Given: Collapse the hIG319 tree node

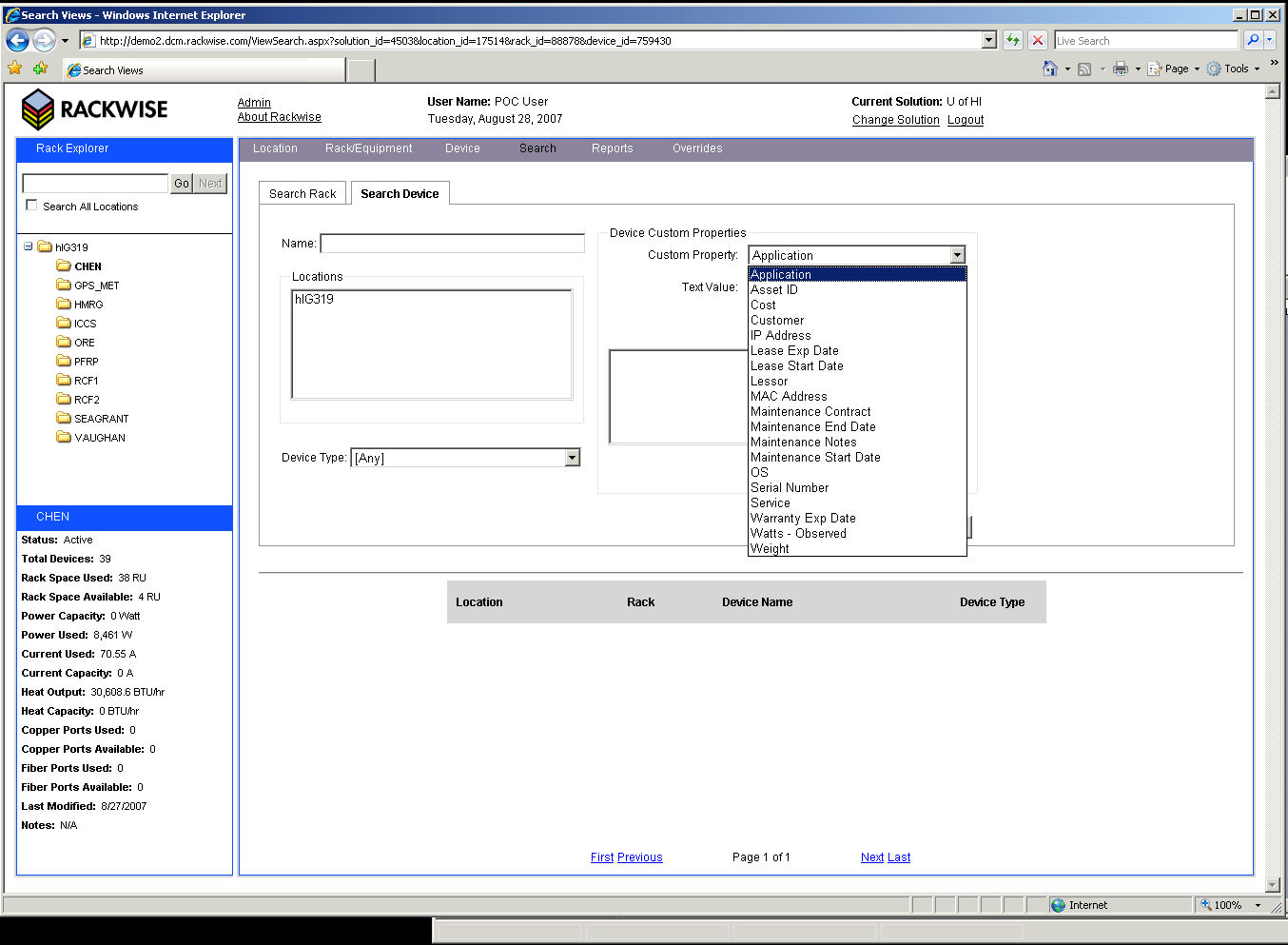Looking at the screenshot, I should pos(29,246).
